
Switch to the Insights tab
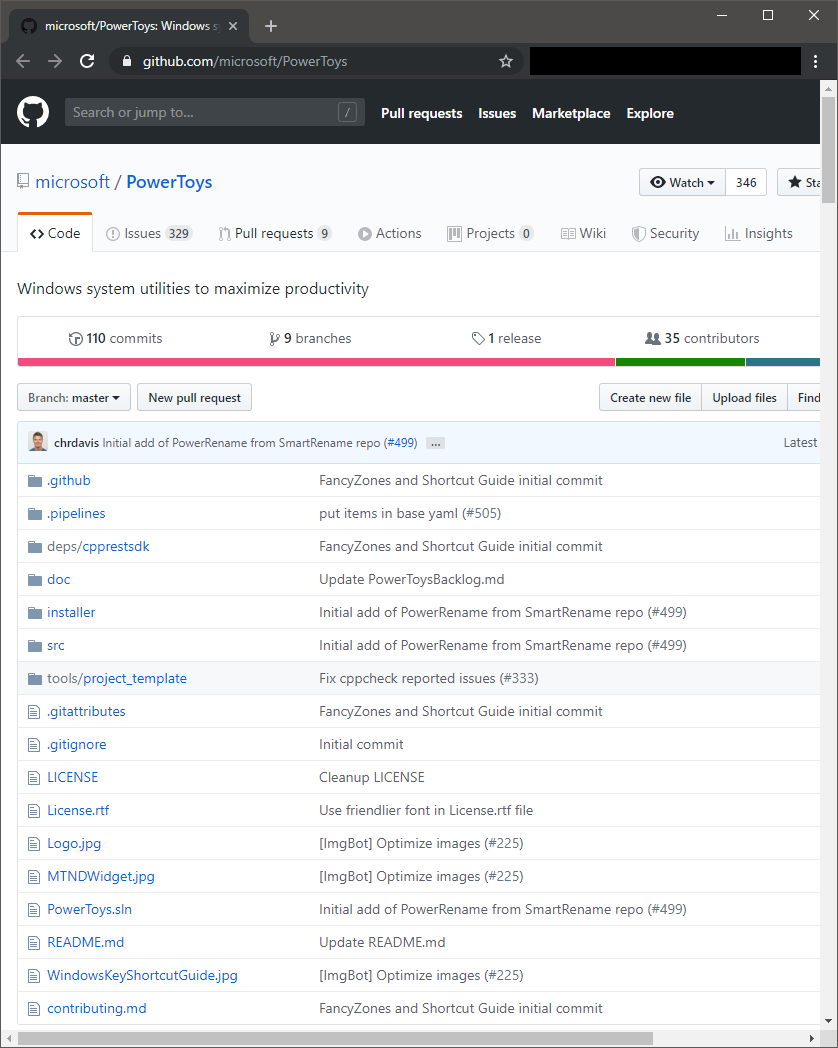[758, 233]
